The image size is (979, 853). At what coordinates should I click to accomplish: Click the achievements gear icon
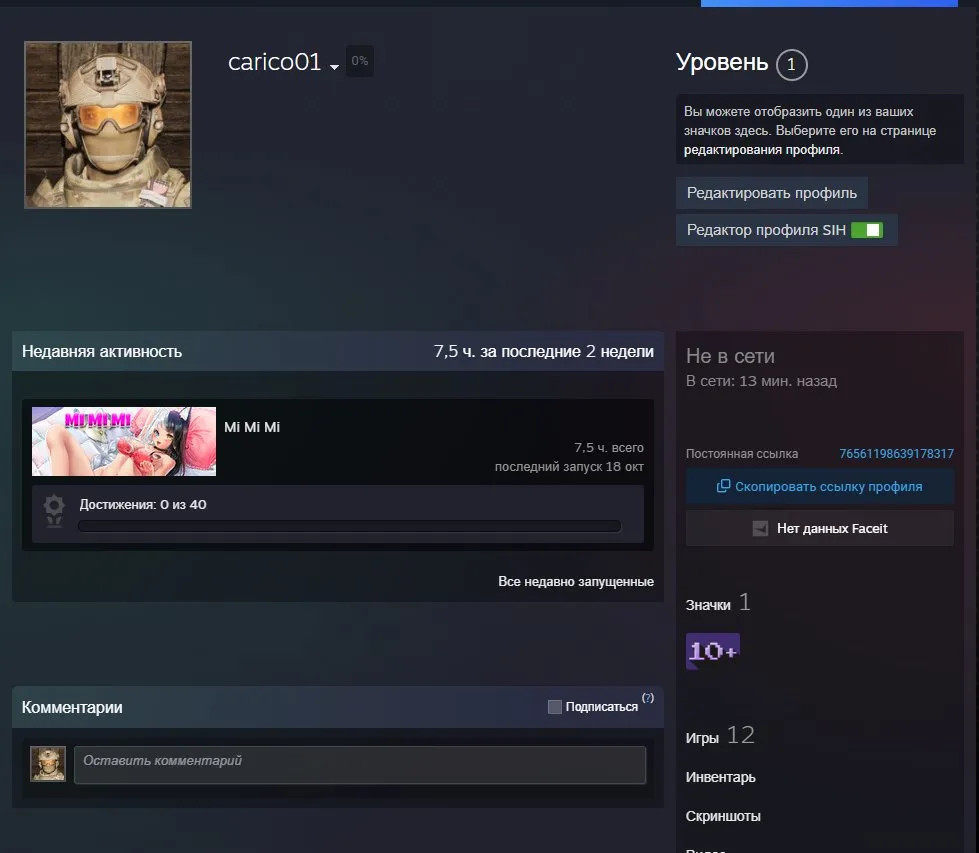tap(54, 510)
